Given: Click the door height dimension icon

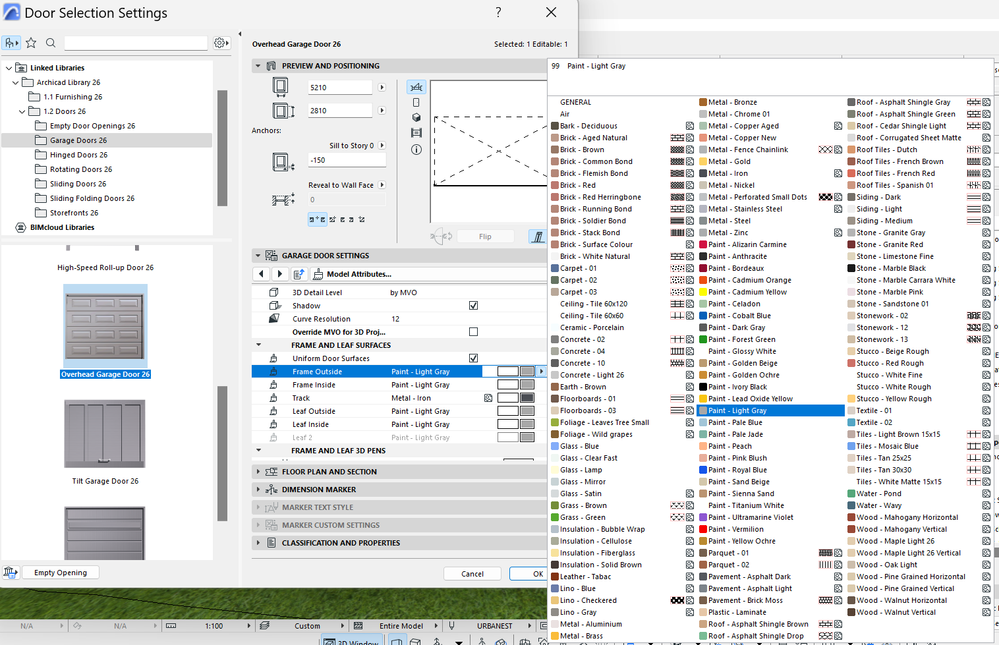Looking at the screenshot, I should point(283,111).
